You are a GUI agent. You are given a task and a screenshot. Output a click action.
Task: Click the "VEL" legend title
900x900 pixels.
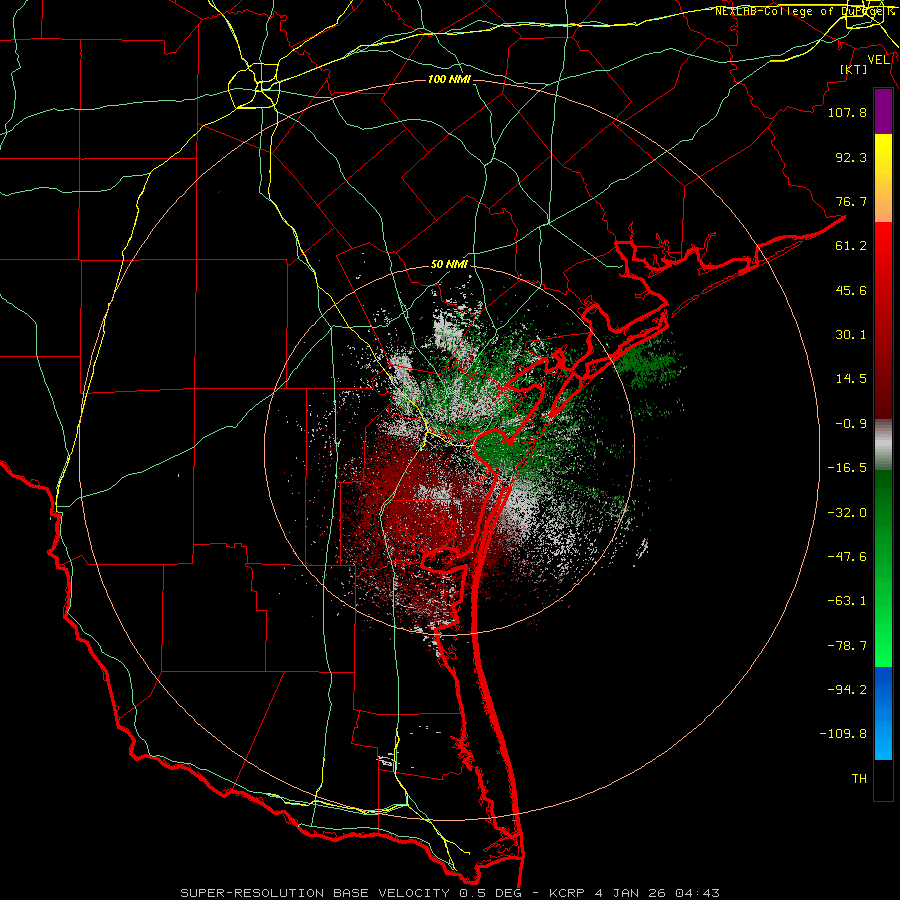pos(879,60)
